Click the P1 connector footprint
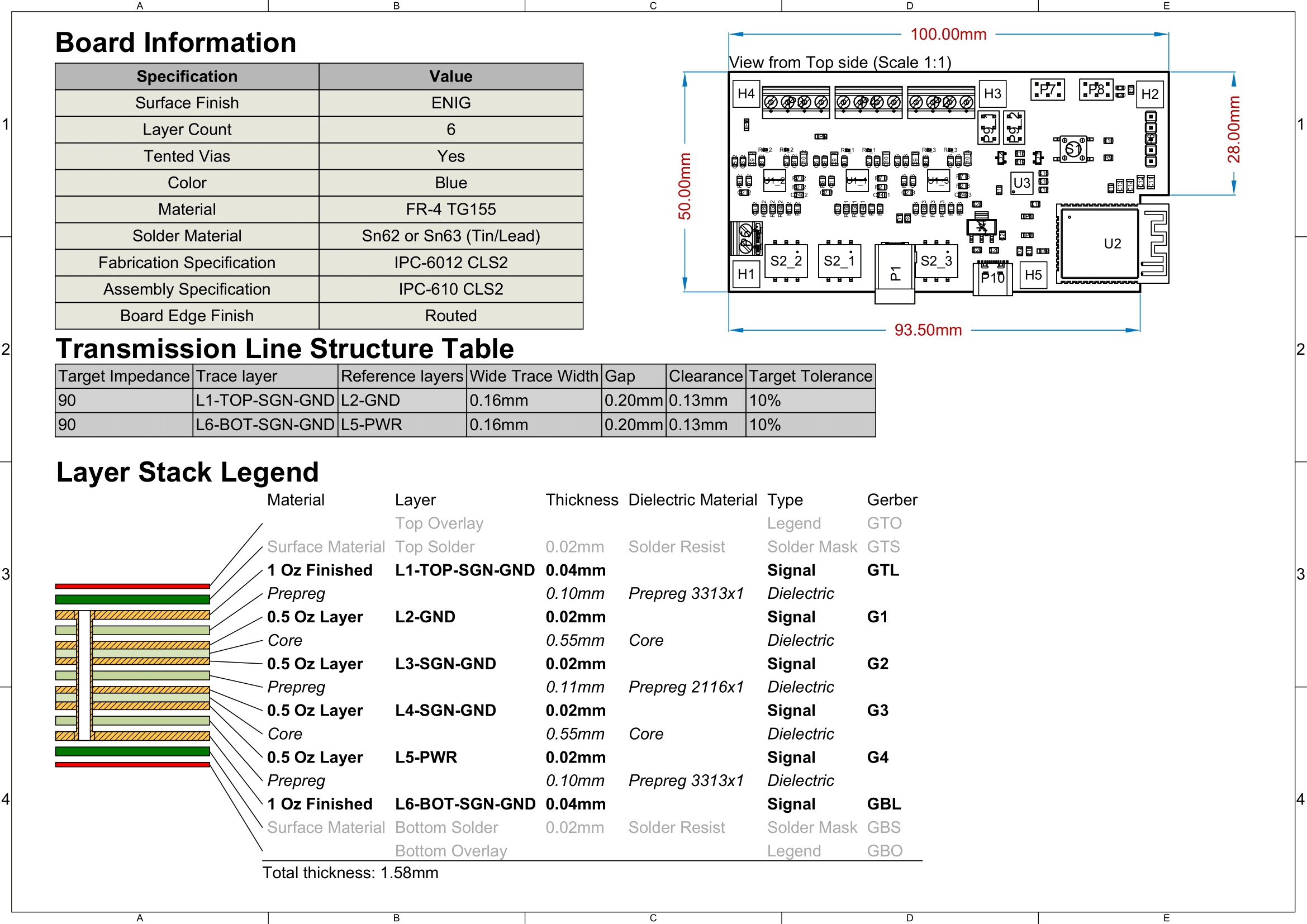Image resolution: width=1307 pixels, height=924 pixels. pyautogui.click(x=895, y=273)
